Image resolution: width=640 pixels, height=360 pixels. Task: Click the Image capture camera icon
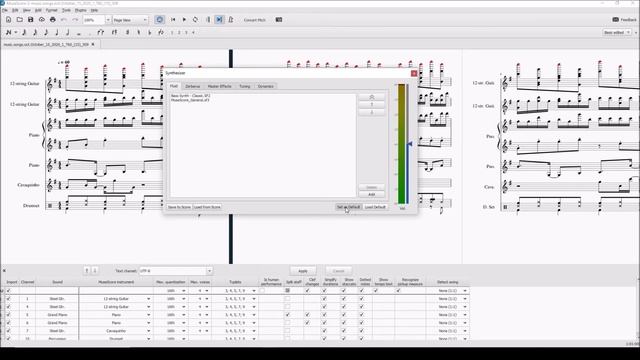[x=279, y=20]
